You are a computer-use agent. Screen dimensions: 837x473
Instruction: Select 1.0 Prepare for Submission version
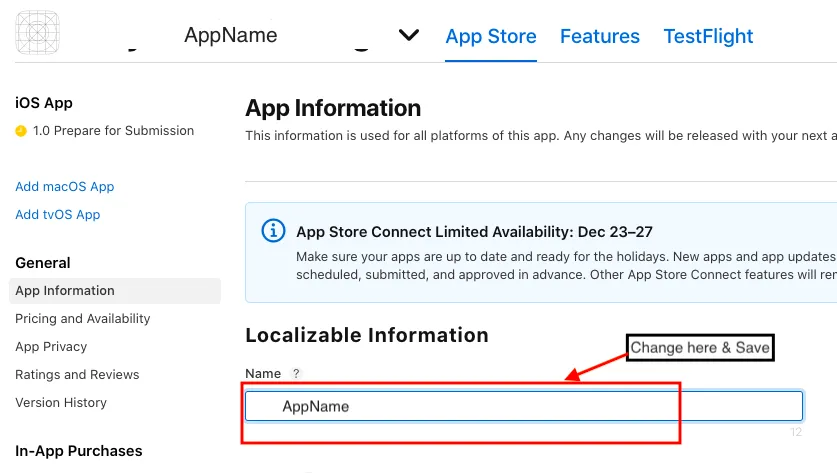113,131
